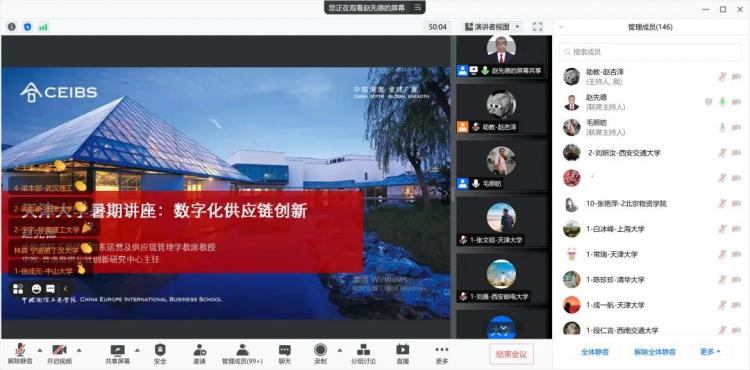Click the red 结束会议 button

[x=511, y=354]
